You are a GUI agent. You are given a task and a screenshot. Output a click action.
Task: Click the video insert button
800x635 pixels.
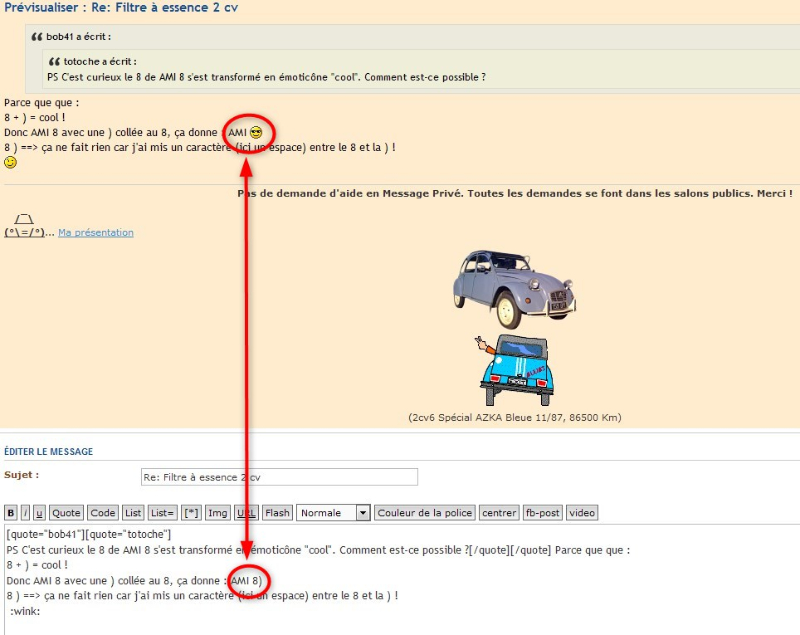[582, 513]
